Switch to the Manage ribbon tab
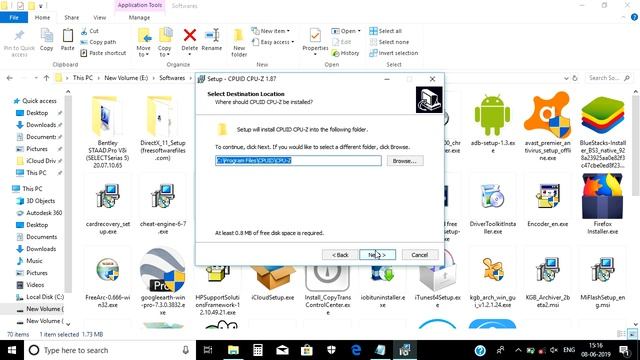The image size is (640, 360). [x=139, y=18]
